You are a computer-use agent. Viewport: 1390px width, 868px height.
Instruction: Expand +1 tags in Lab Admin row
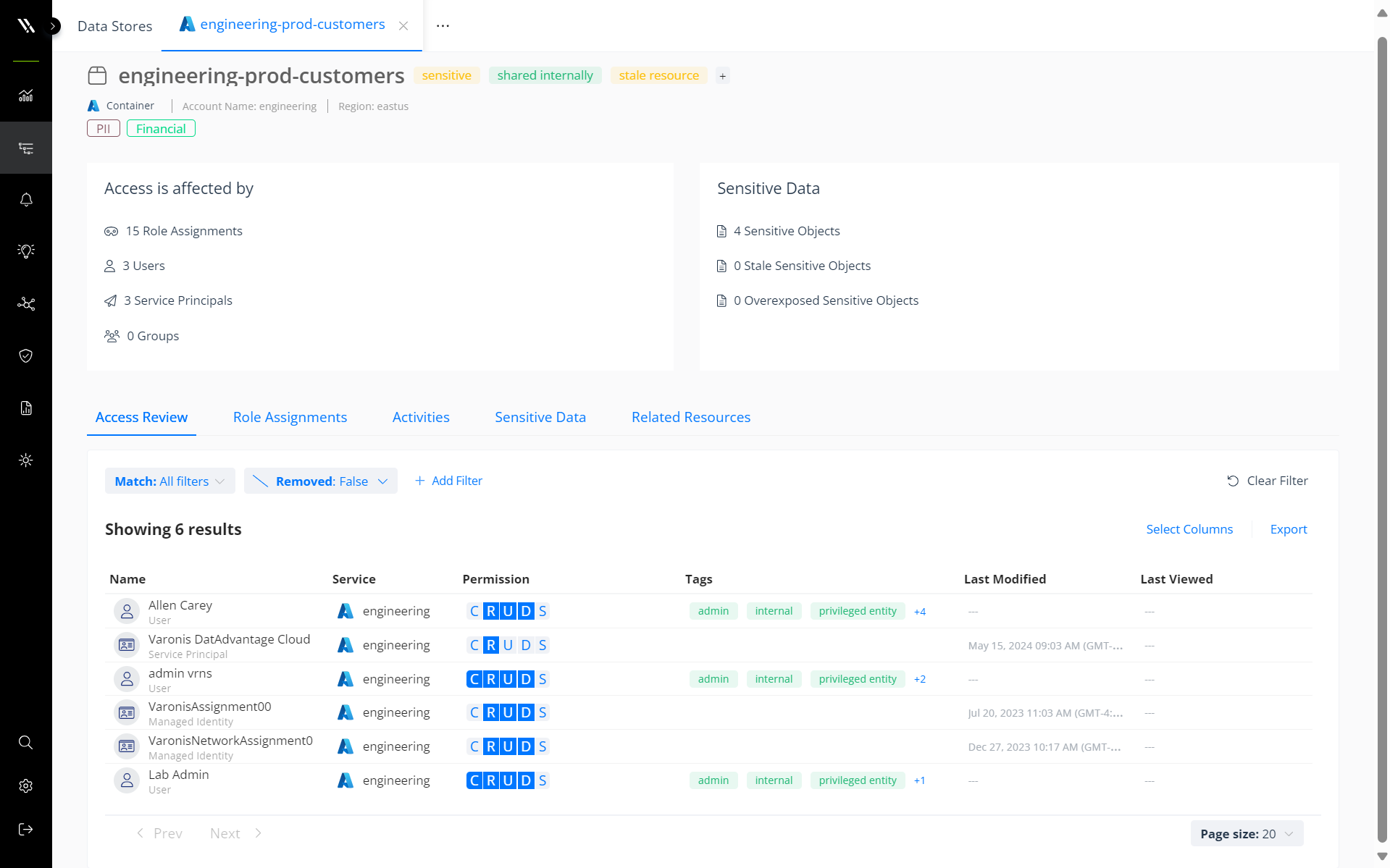pos(920,780)
